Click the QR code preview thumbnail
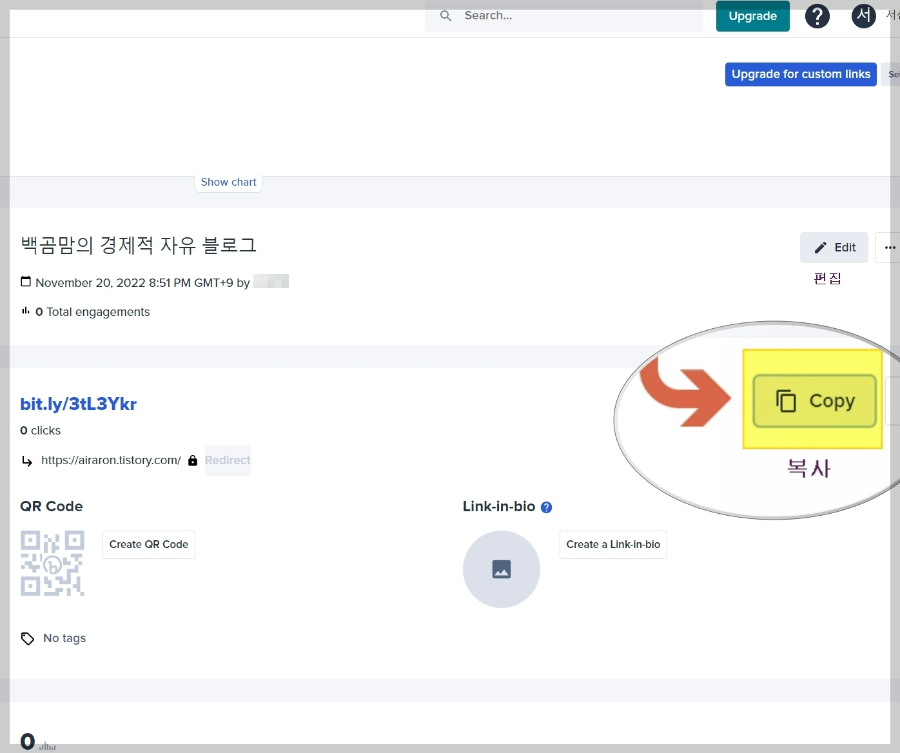 [x=52, y=562]
